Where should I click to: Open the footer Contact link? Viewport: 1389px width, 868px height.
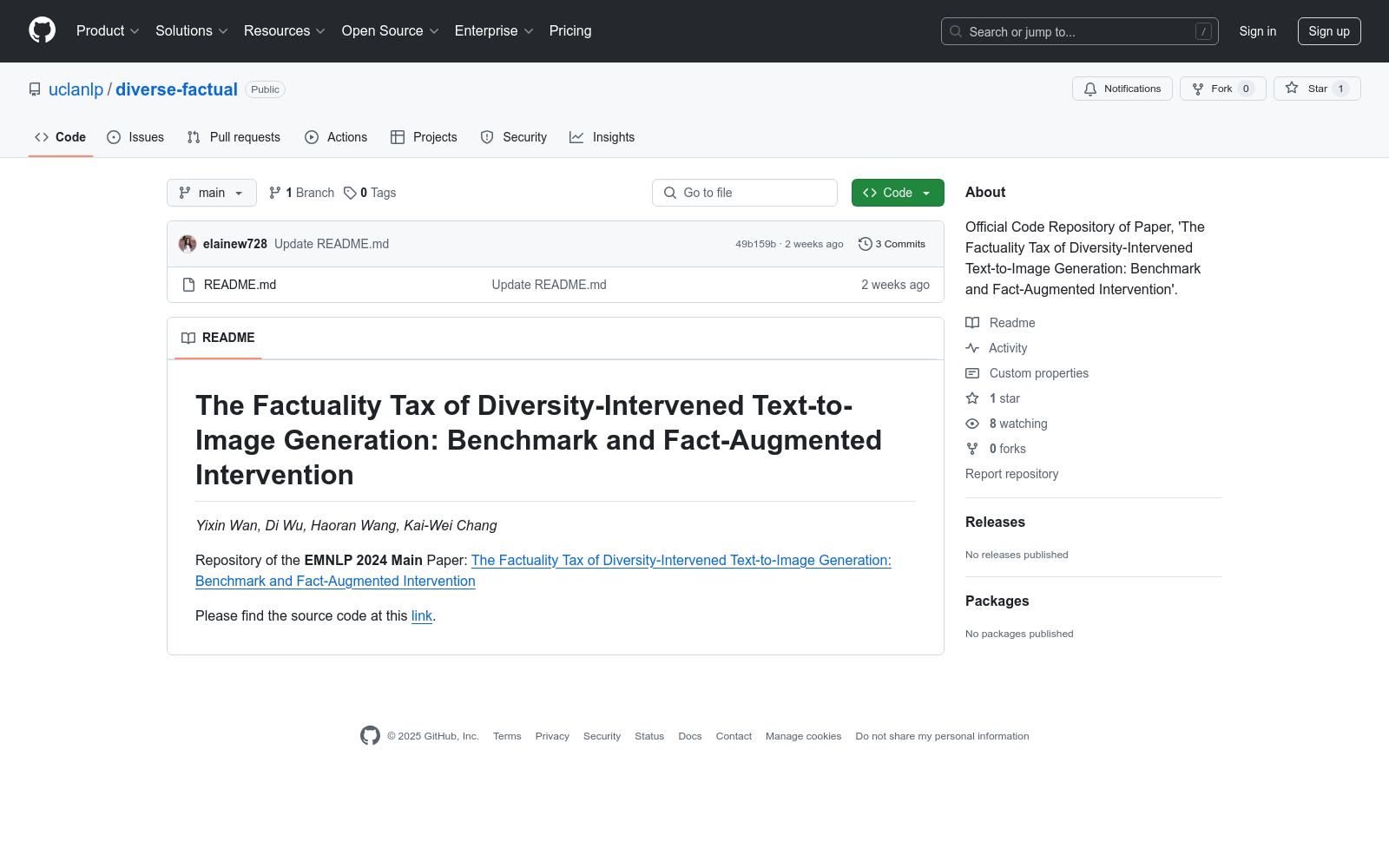click(x=734, y=736)
